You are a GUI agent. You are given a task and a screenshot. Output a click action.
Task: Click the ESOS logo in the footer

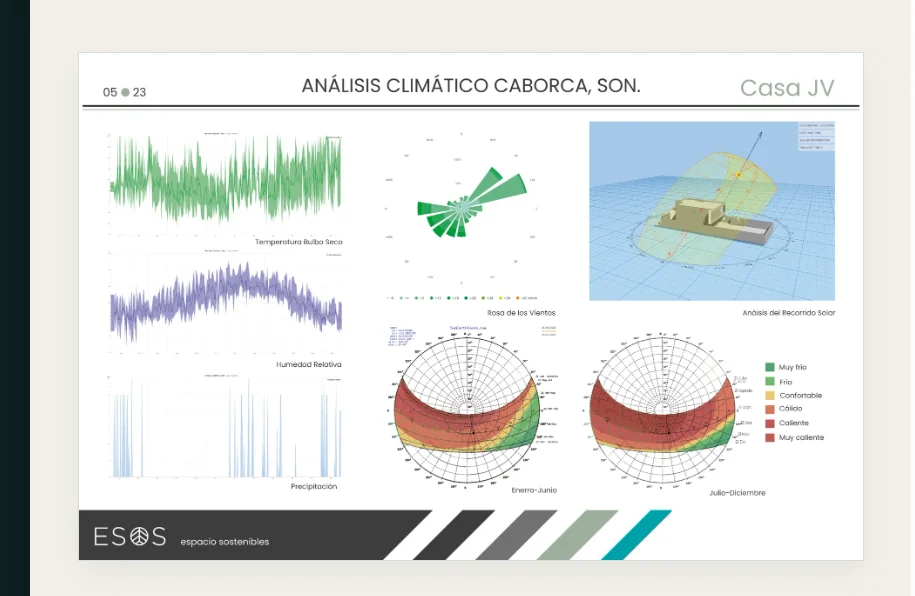coord(130,536)
